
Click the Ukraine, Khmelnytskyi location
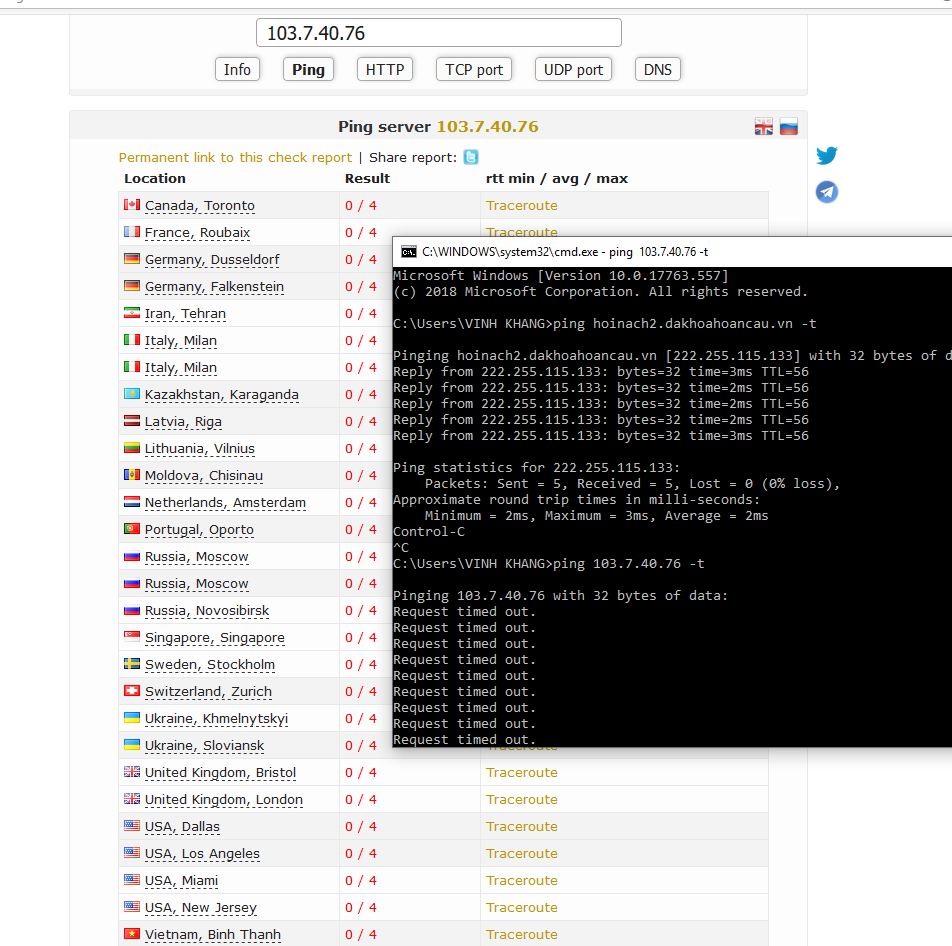click(216, 719)
